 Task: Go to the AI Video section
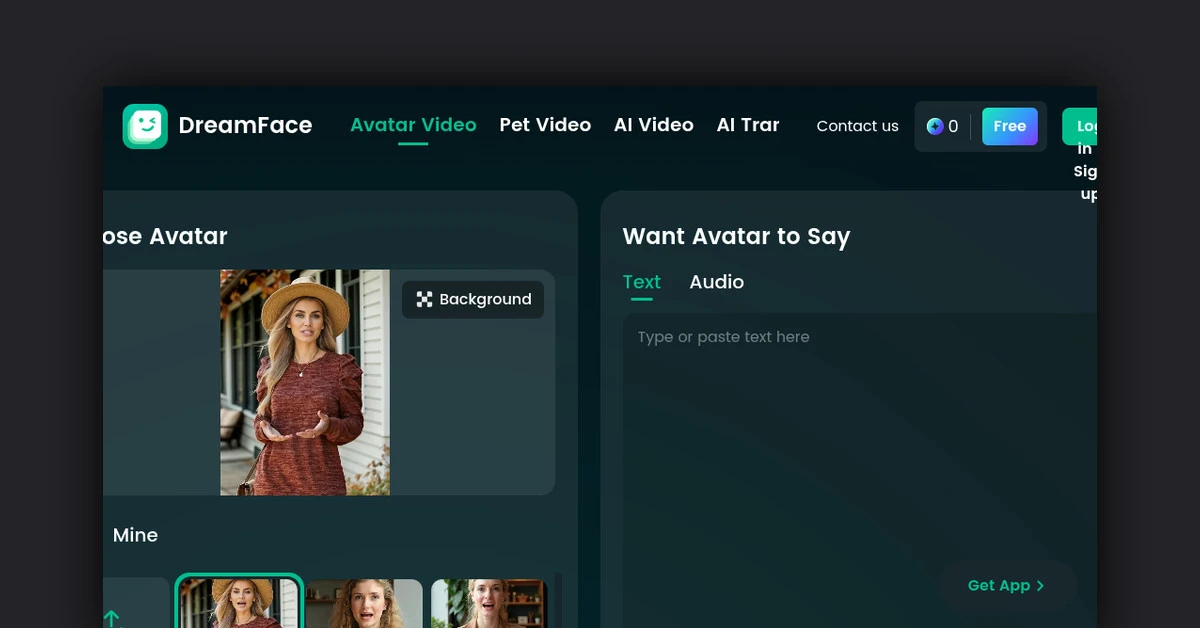coord(653,125)
